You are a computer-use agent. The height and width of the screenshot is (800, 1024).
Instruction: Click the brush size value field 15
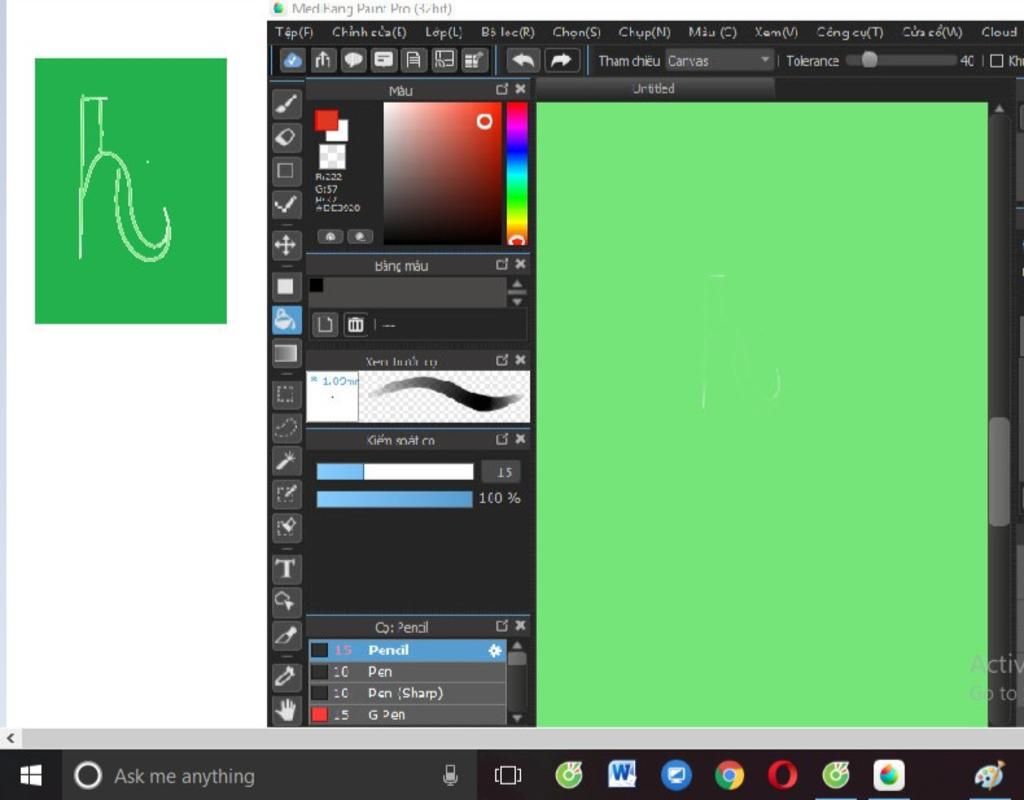click(501, 472)
